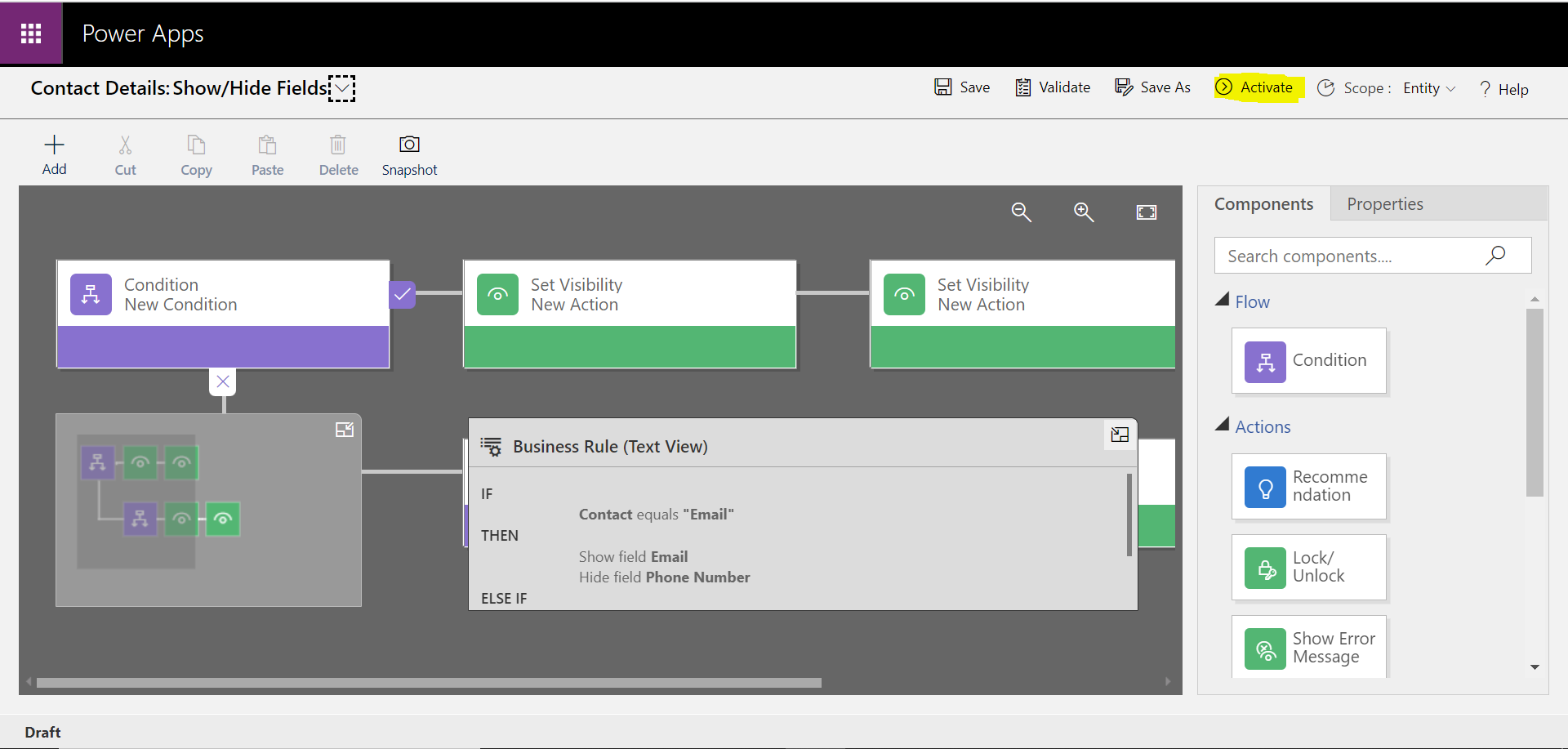Fit the canvas to screen

(x=1147, y=212)
